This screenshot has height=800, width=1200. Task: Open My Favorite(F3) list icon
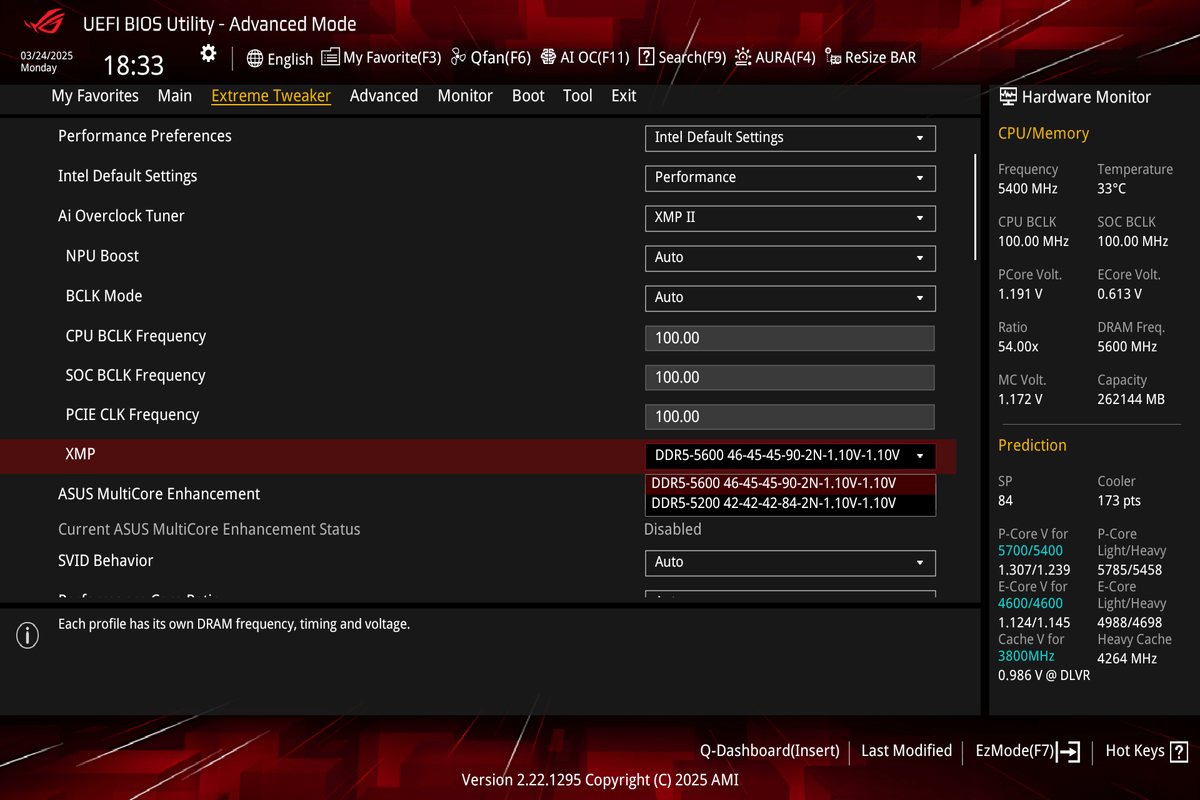330,57
